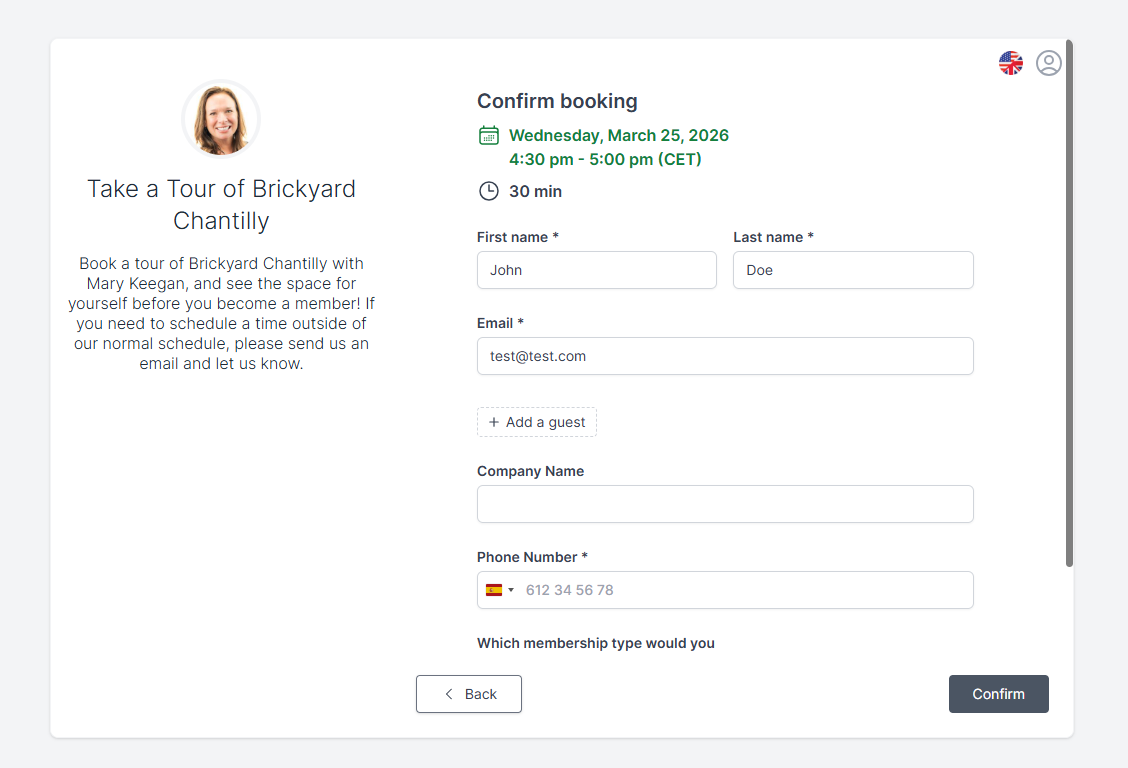Click the clock icon beside 30 min
The width and height of the screenshot is (1128, 768).
(489, 191)
